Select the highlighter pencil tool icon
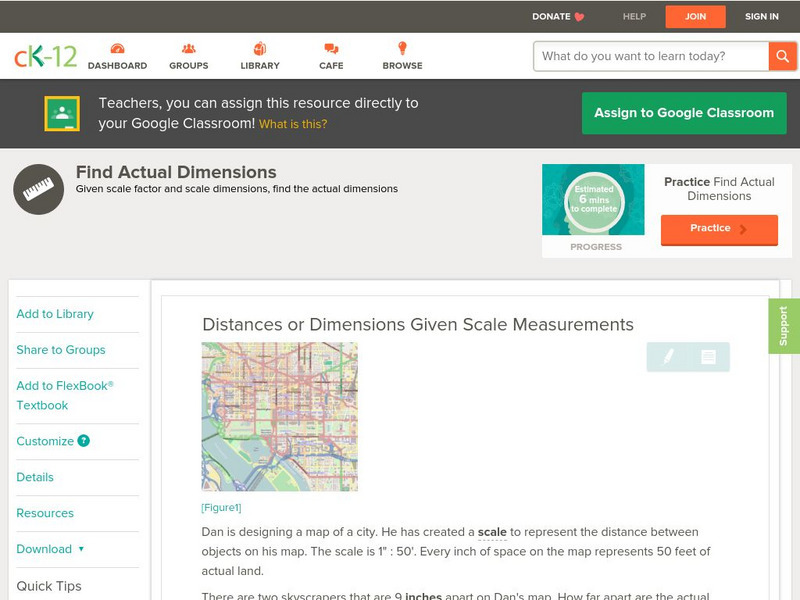The width and height of the screenshot is (800, 600). tap(668, 357)
